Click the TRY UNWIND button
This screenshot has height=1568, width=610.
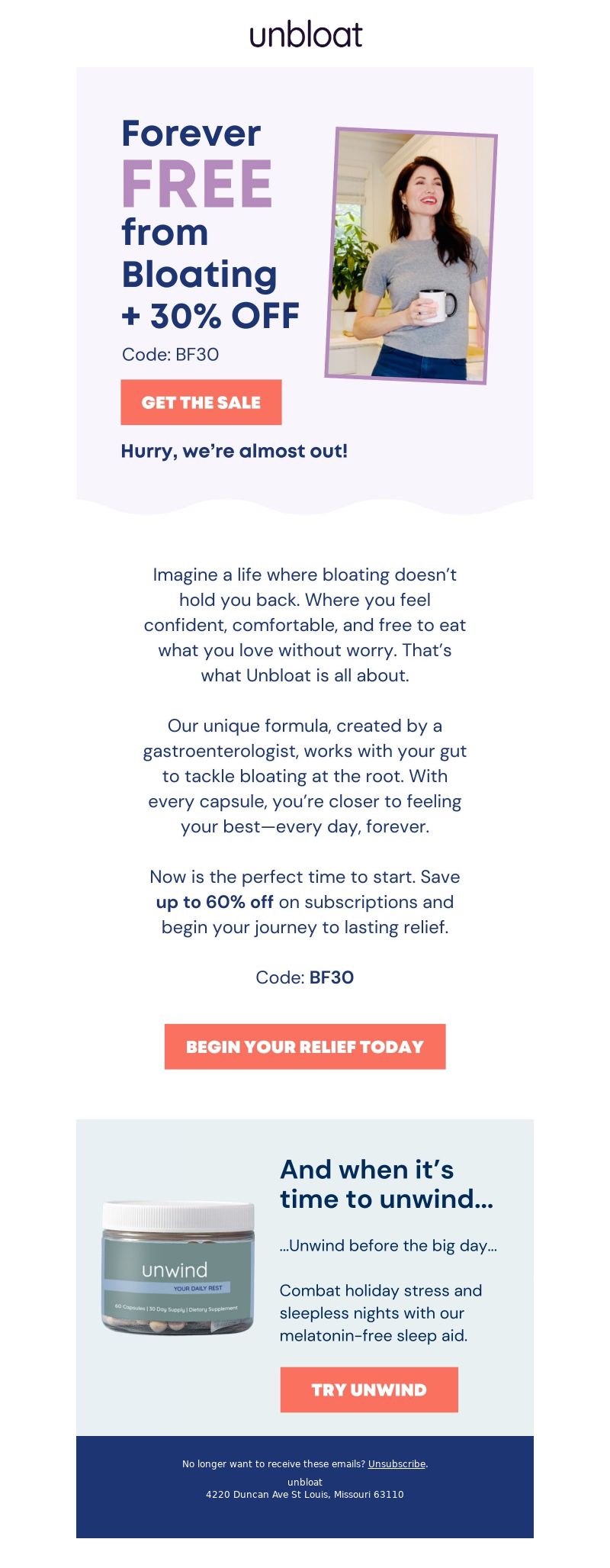(369, 1389)
